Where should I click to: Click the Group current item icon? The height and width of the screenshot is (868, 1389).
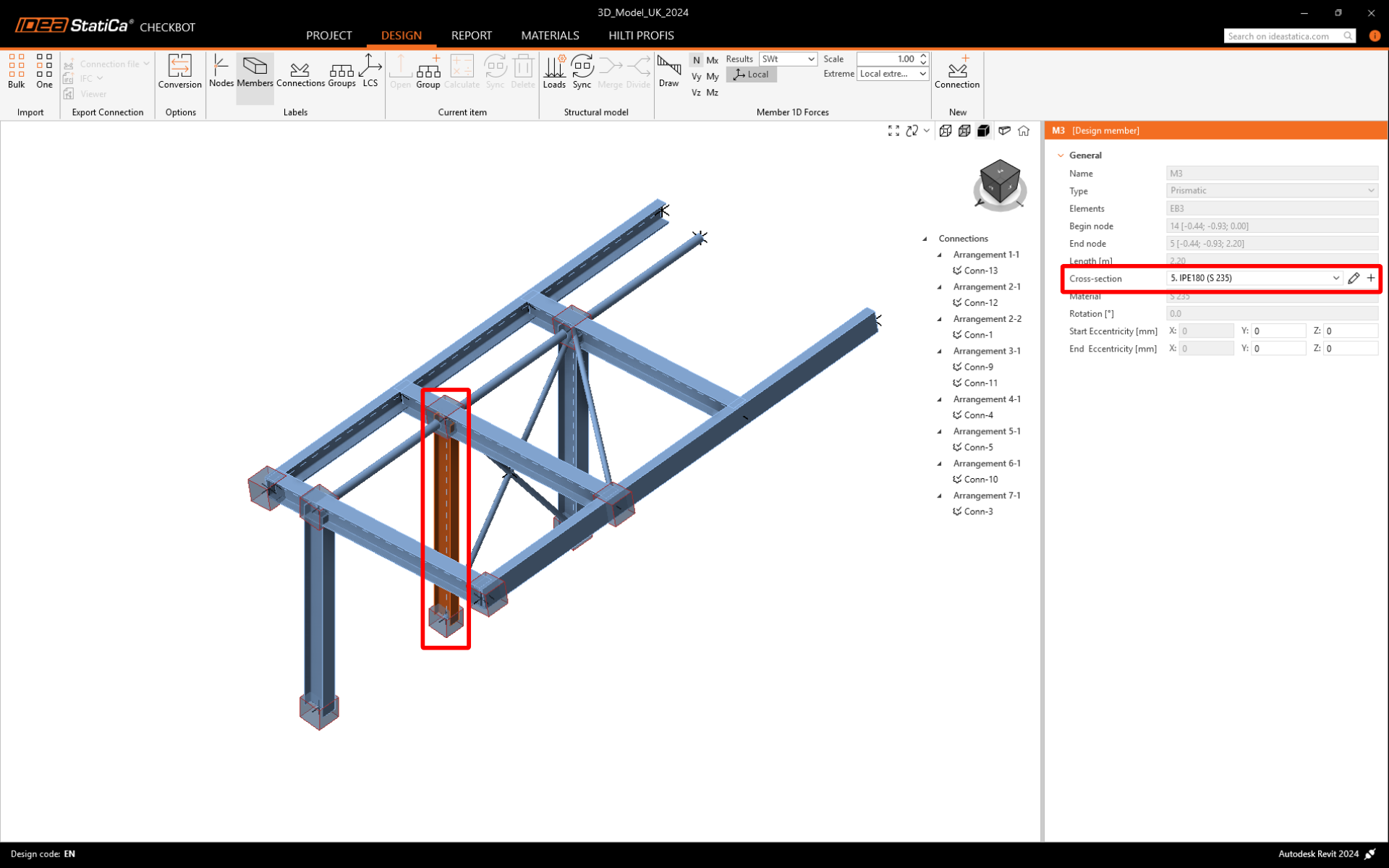coord(428,70)
